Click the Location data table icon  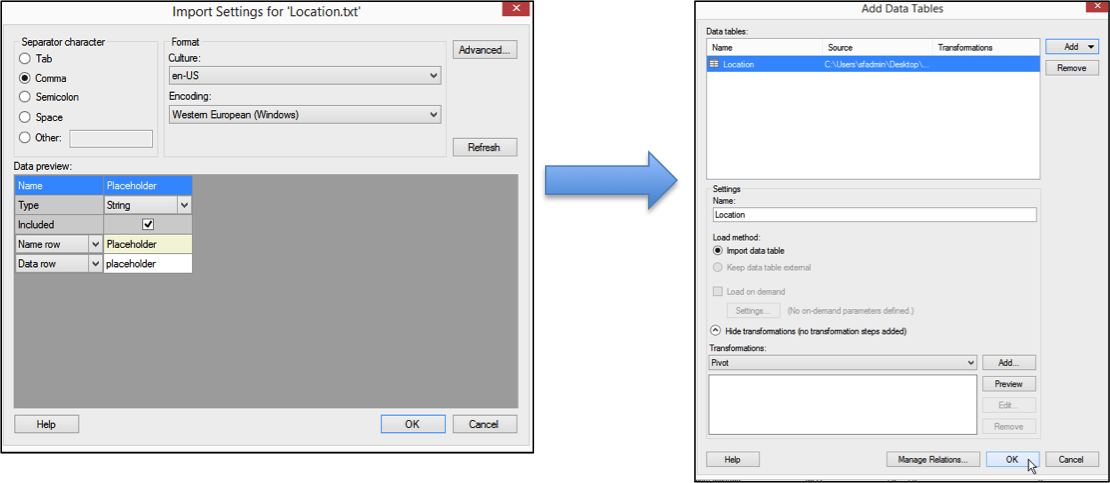tap(714, 64)
